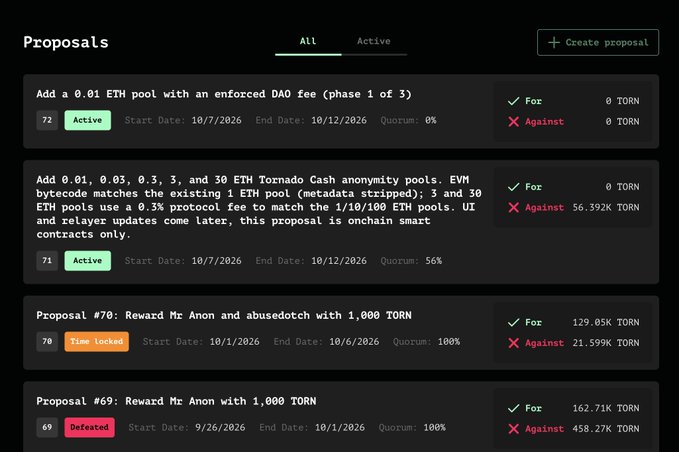Open the 0.01 ETH pool DAO fee proposal
This screenshot has width=679, height=452.
[224, 94]
